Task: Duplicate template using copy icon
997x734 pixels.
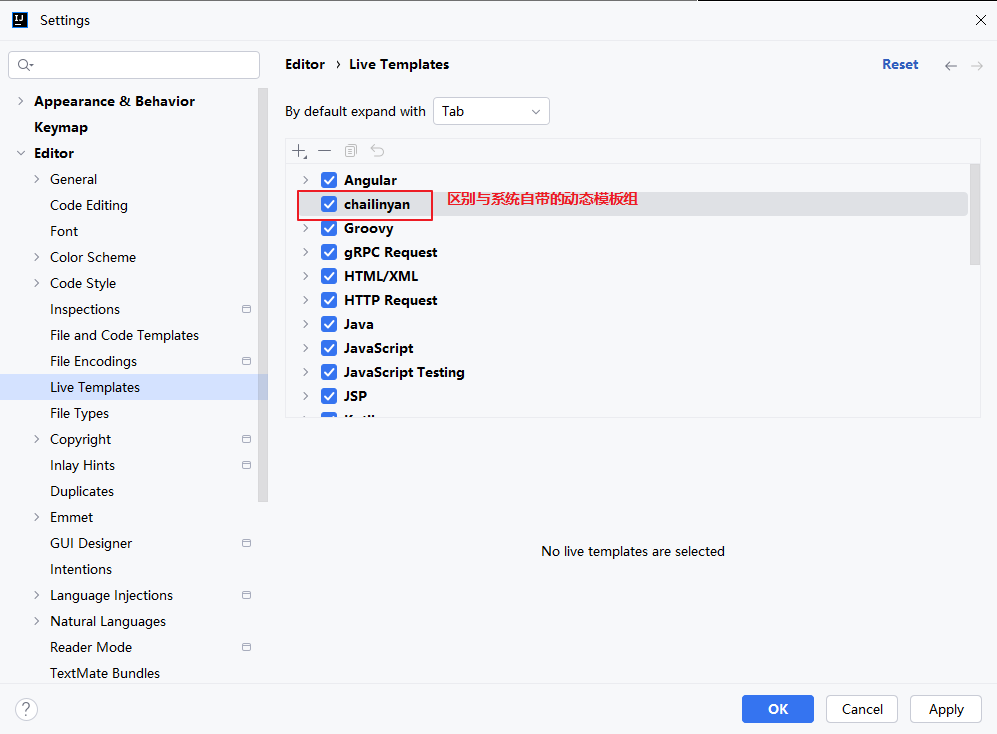Action: 351,151
